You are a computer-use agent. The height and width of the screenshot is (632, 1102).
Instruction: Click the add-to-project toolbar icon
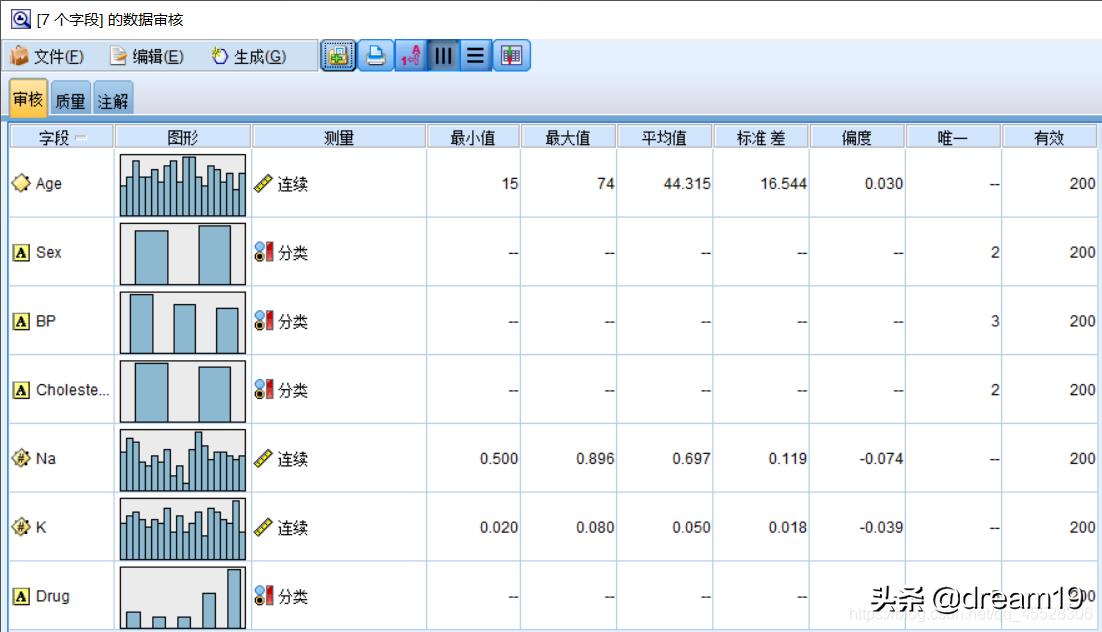tap(338, 56)
